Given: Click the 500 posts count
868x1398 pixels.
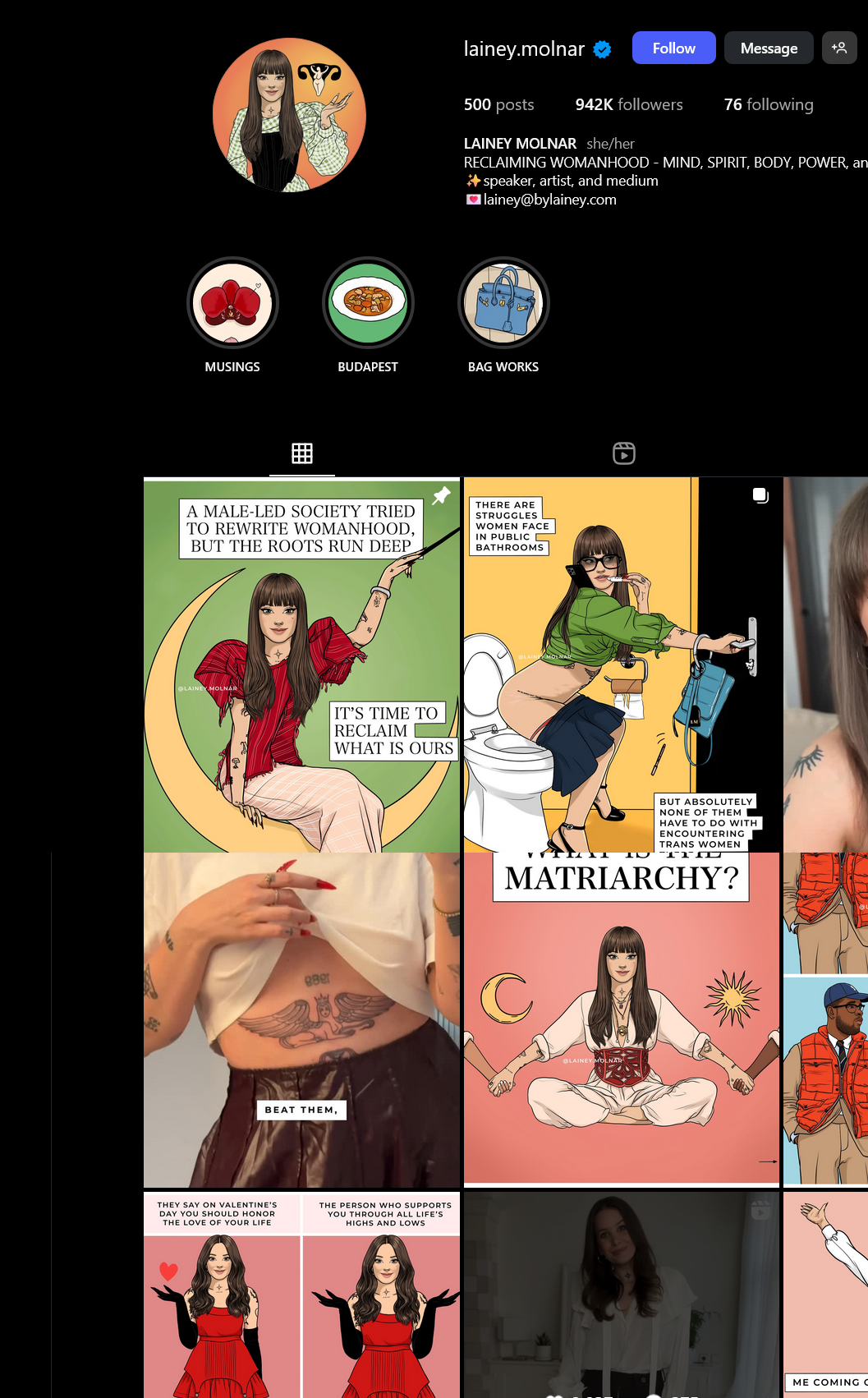Looking at the screenshot, I should [x=498, y=104].
